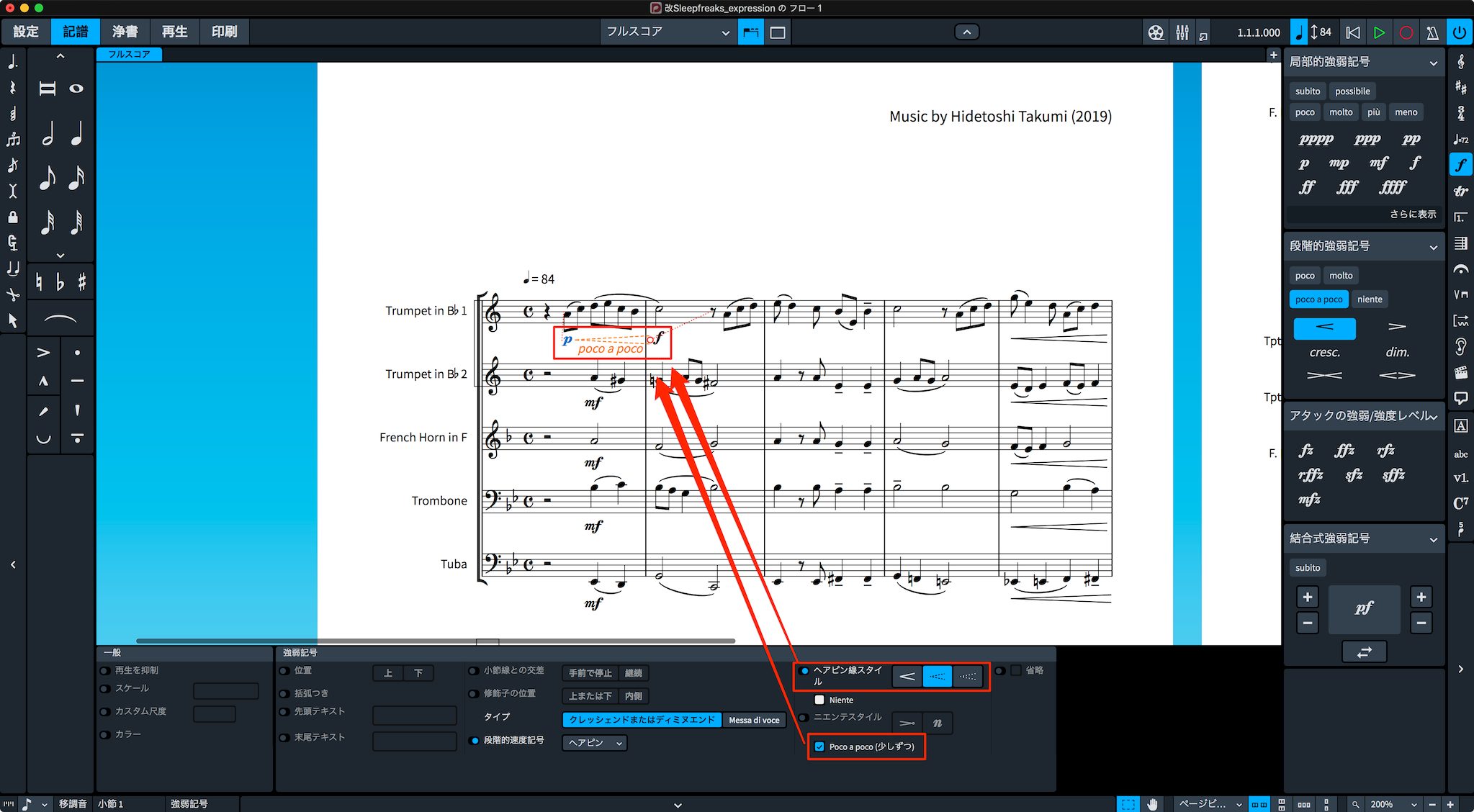Screen dimensions: 1474x812
Task: Switch to 設定 mode
Action: [x=26, y=32]
